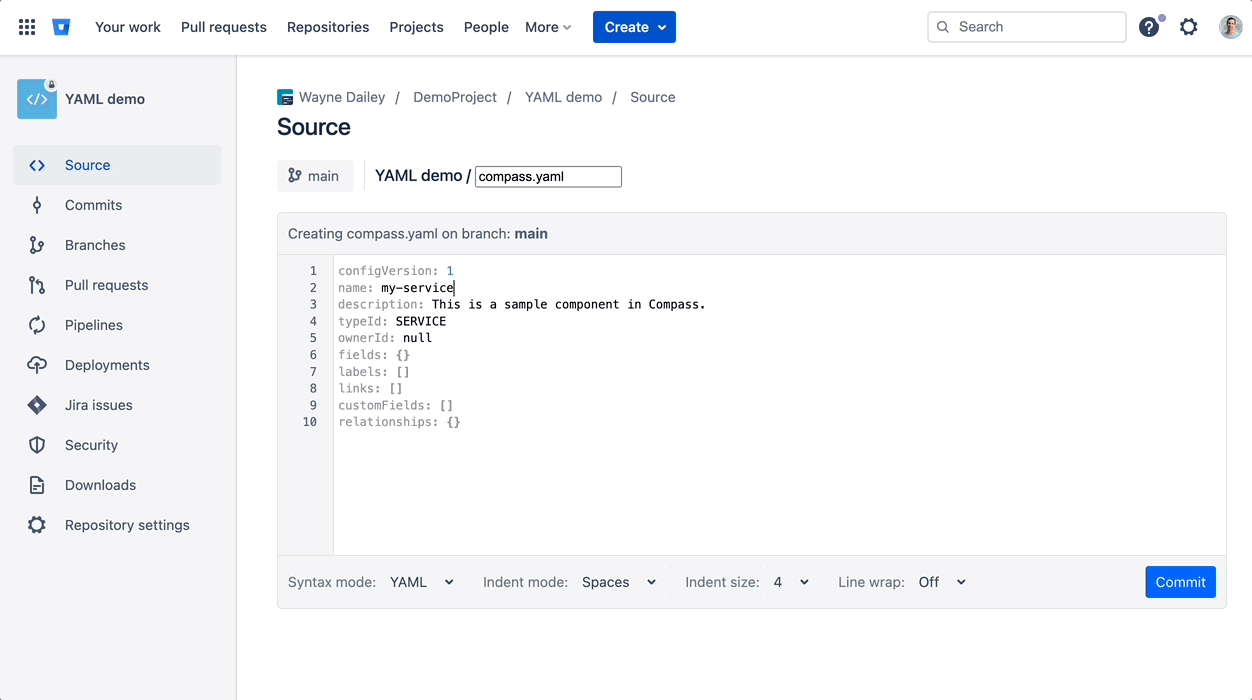
Task: Go to Pipelines in the sidebar
Action: [x=117, y=325]
